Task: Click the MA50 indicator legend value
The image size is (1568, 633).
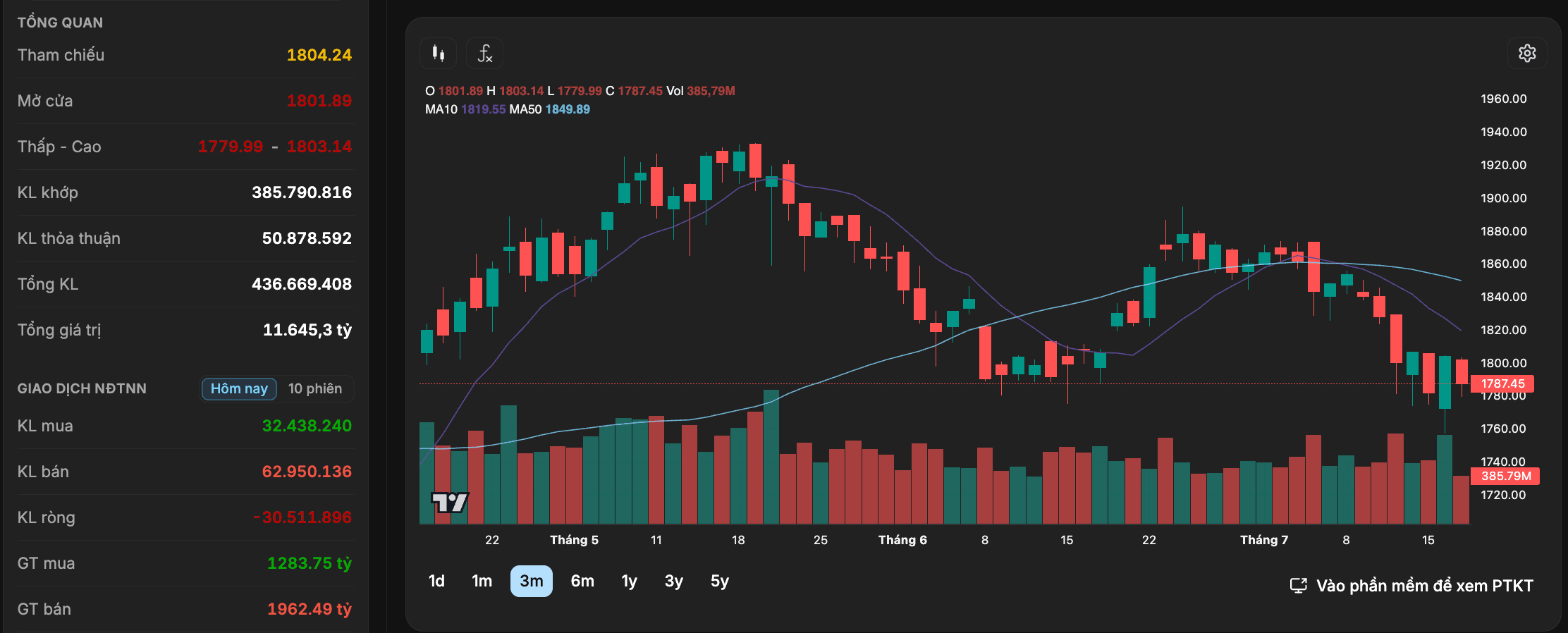Action: [568, 109]
